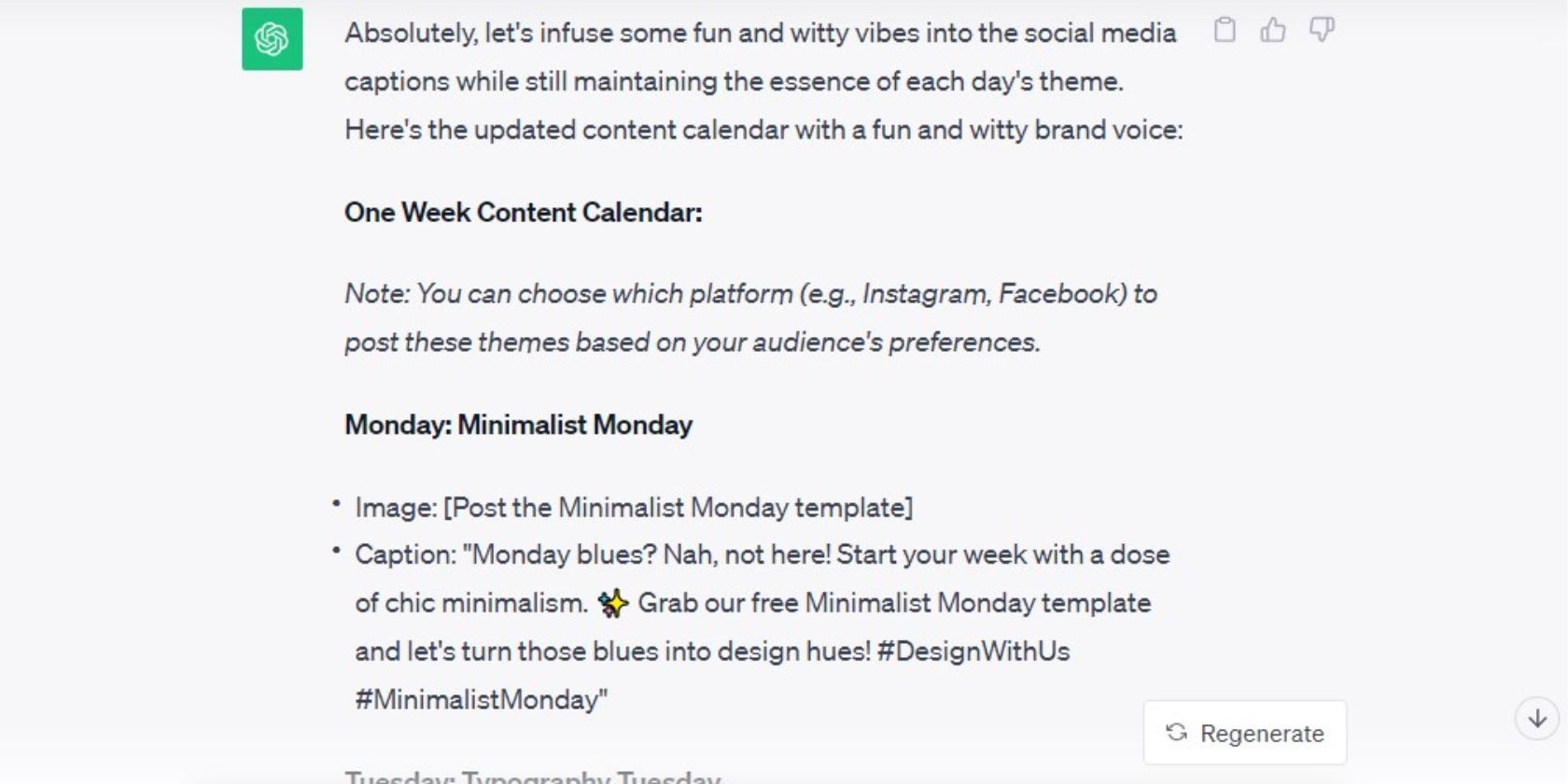Click 'Grab our free Minimalist Monday template' text
This screenshot has height=784, width=1568.
click(x=893, y=604)
